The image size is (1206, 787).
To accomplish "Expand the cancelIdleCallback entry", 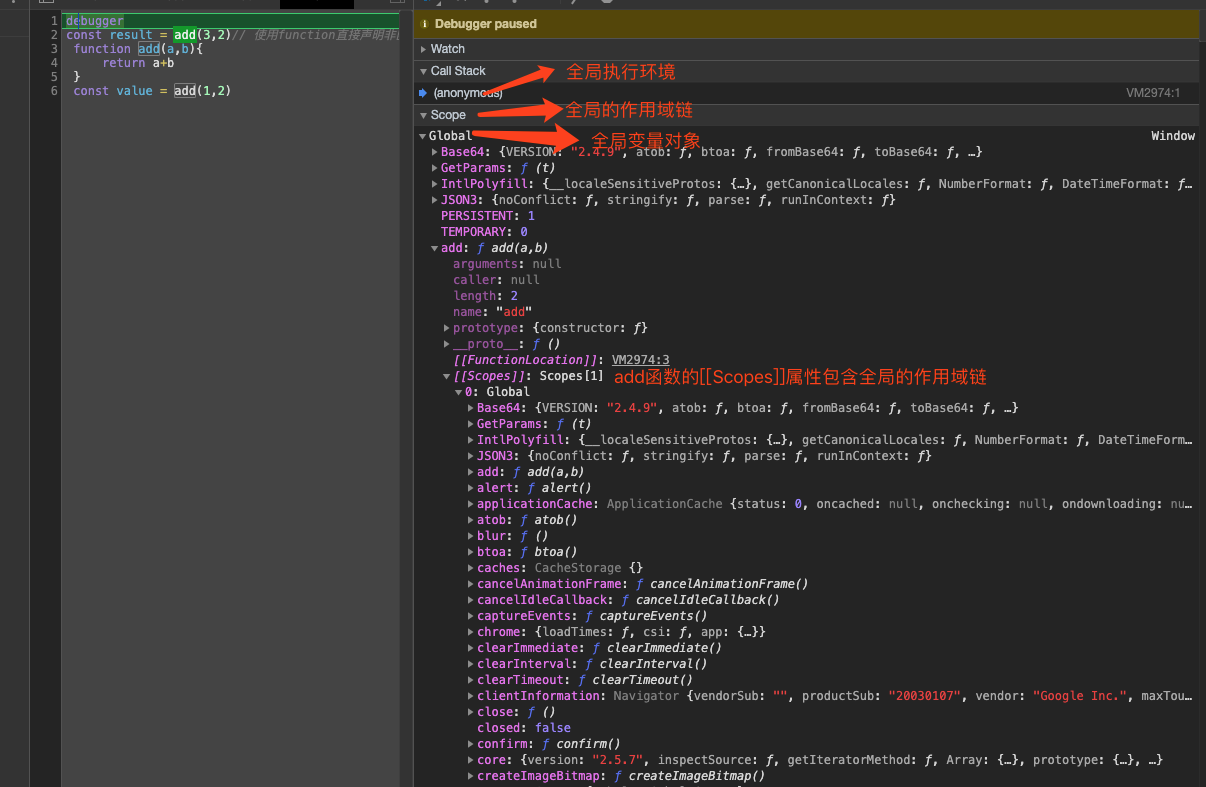I will (471, 600).
